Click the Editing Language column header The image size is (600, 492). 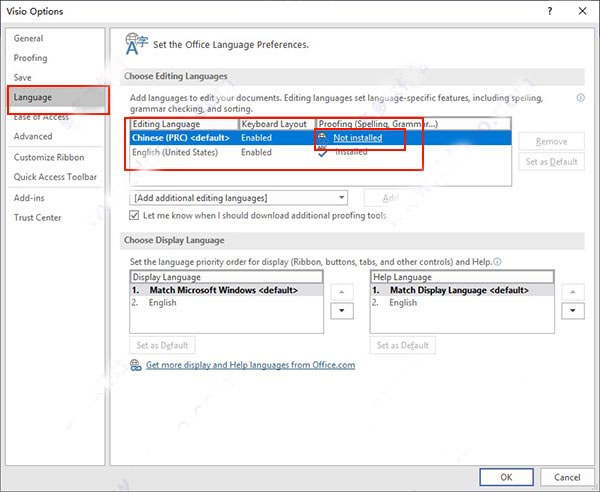click(x=184, y=124)
